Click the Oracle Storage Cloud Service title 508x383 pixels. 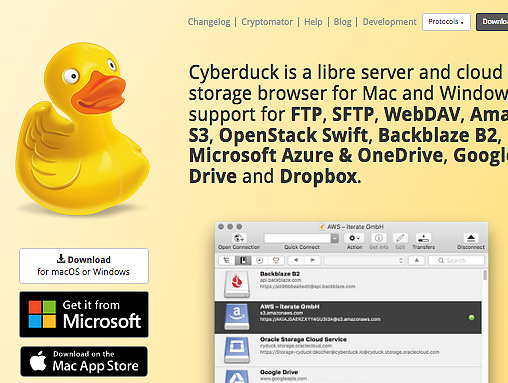303,339
